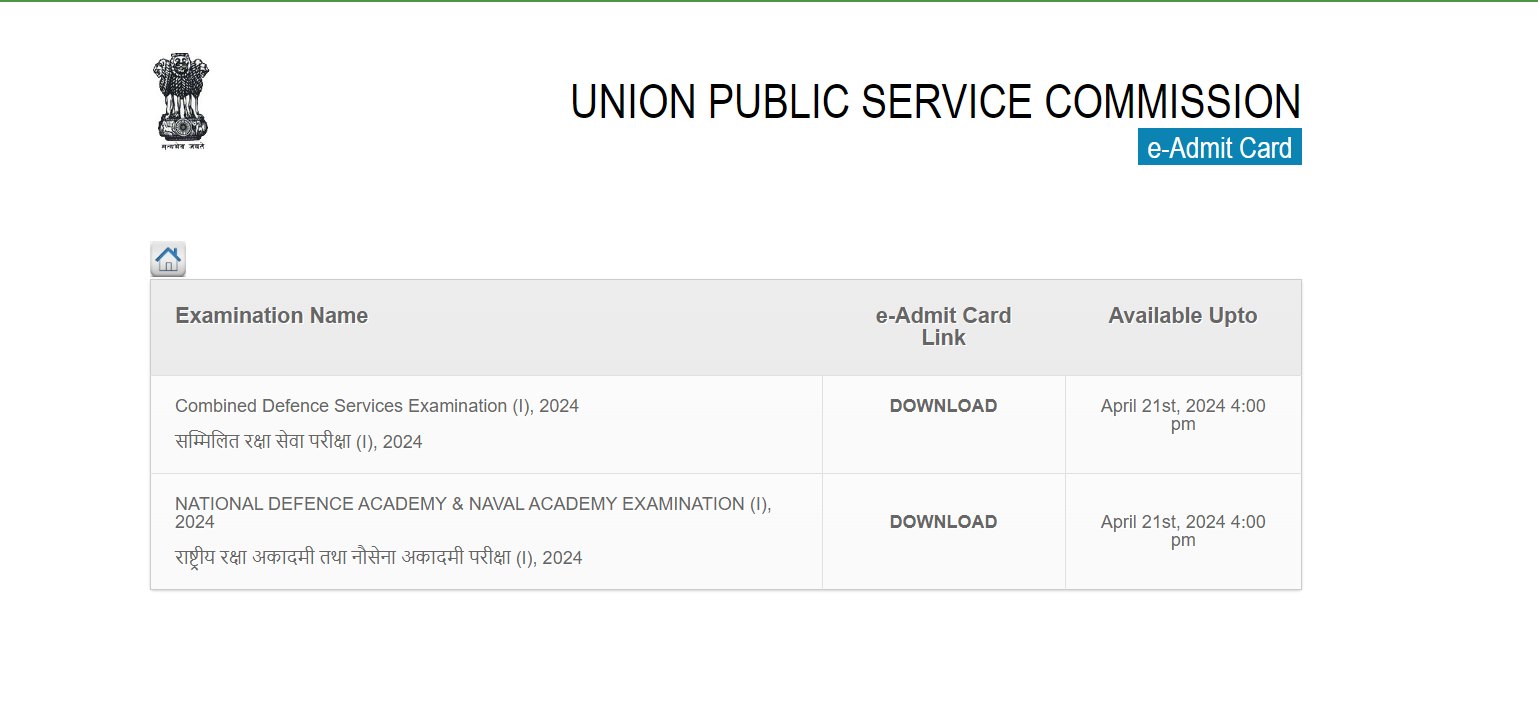Download the NDA & NA Examination admit card
The width and height of the screenshot is (1538, 727).
[943, 522]
